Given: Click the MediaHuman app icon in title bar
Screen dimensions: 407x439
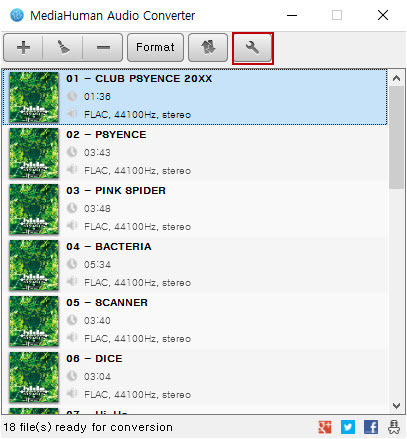Looking at the screenshot, I should coord(17,15).
